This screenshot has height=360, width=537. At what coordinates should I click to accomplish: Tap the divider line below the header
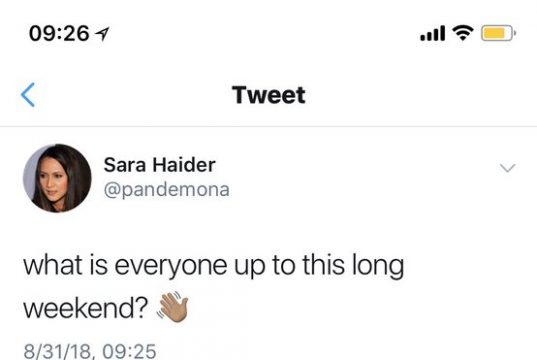pos(268,126)
